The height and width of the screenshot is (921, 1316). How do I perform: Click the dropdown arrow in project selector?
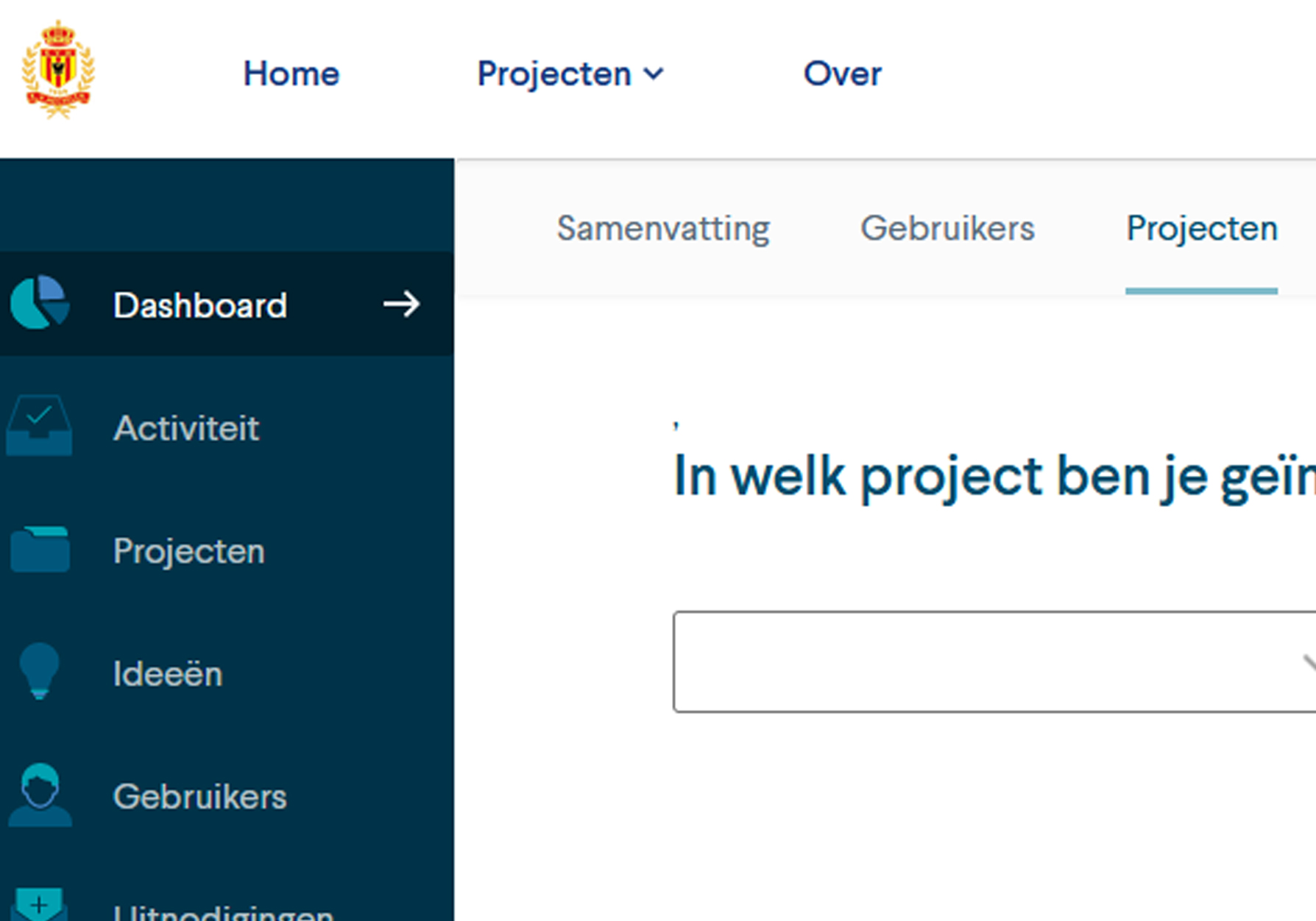click(1308, 662)
